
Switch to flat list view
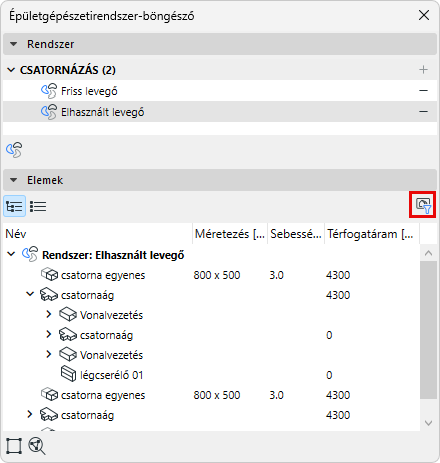(x=38, y=206)
